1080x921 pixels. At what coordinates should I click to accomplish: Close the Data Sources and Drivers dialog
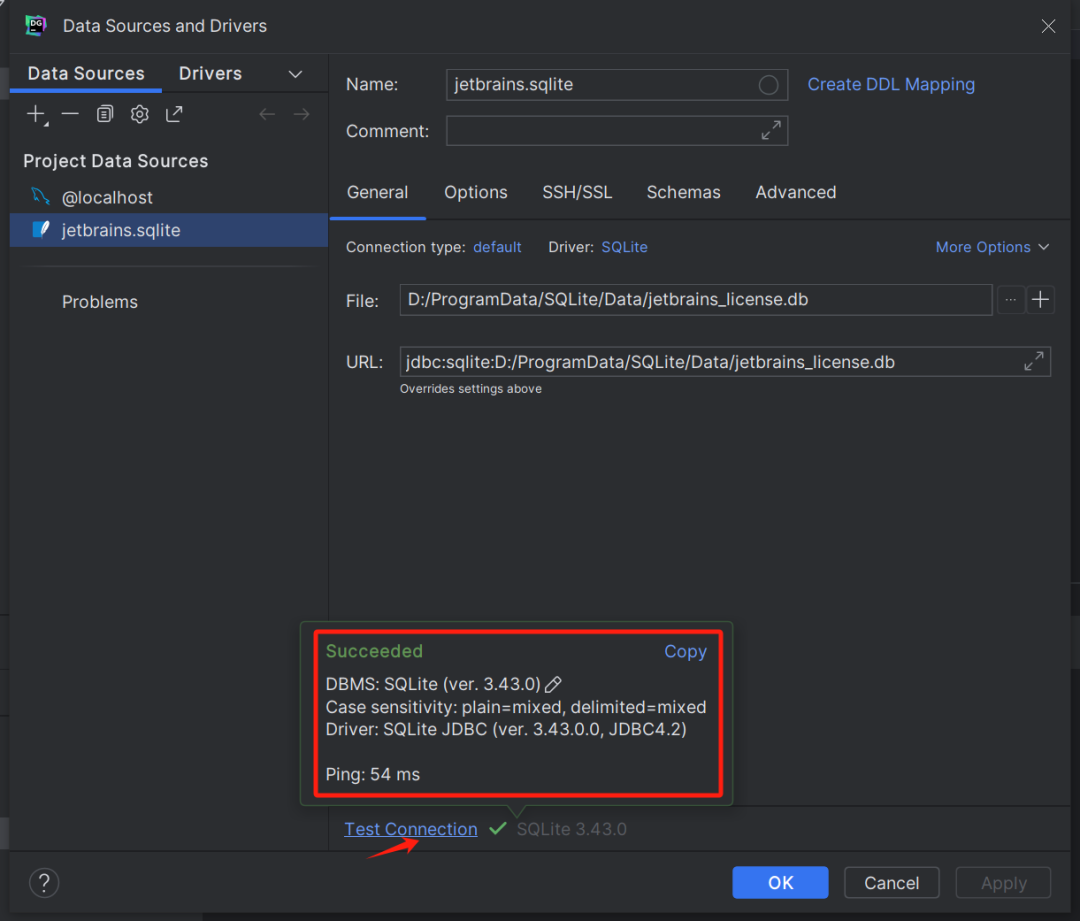pos(1048,26)
